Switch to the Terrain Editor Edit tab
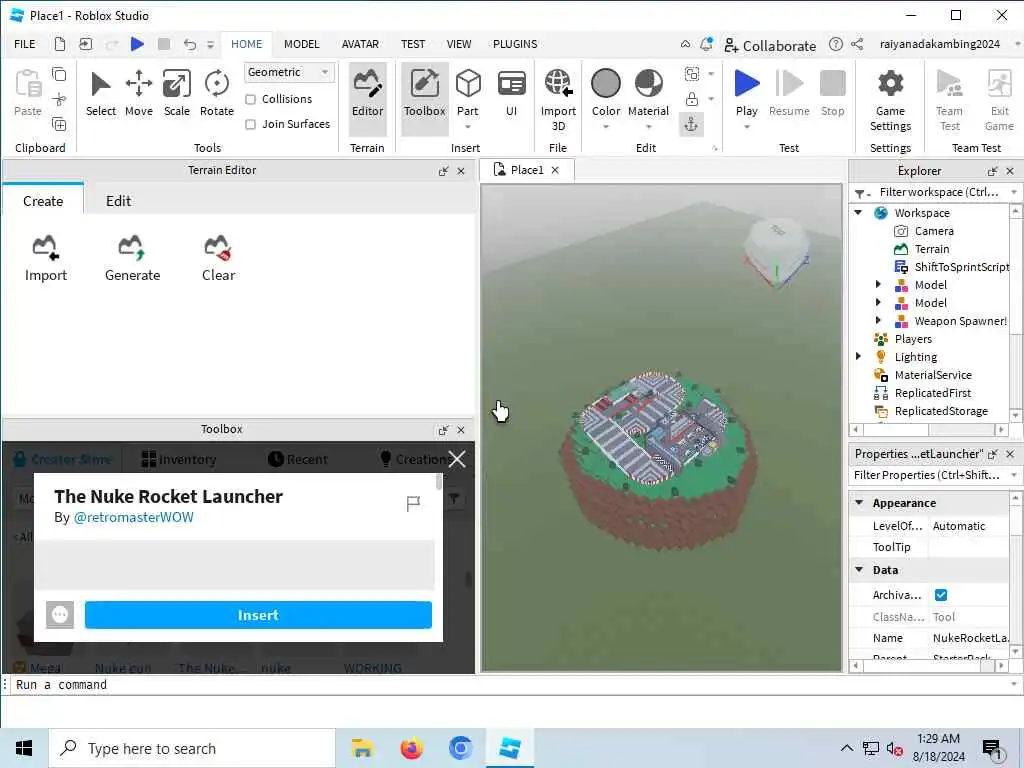 [118, 201]
